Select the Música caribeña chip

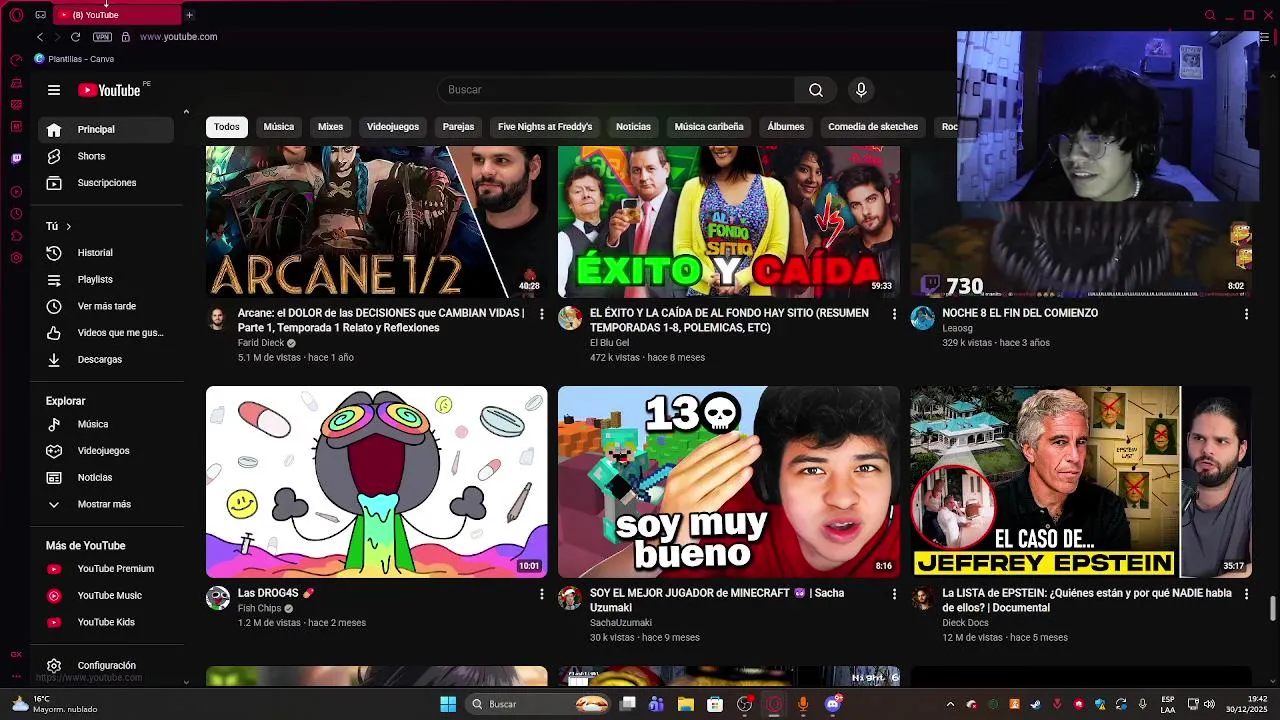(x=709, y=127)
